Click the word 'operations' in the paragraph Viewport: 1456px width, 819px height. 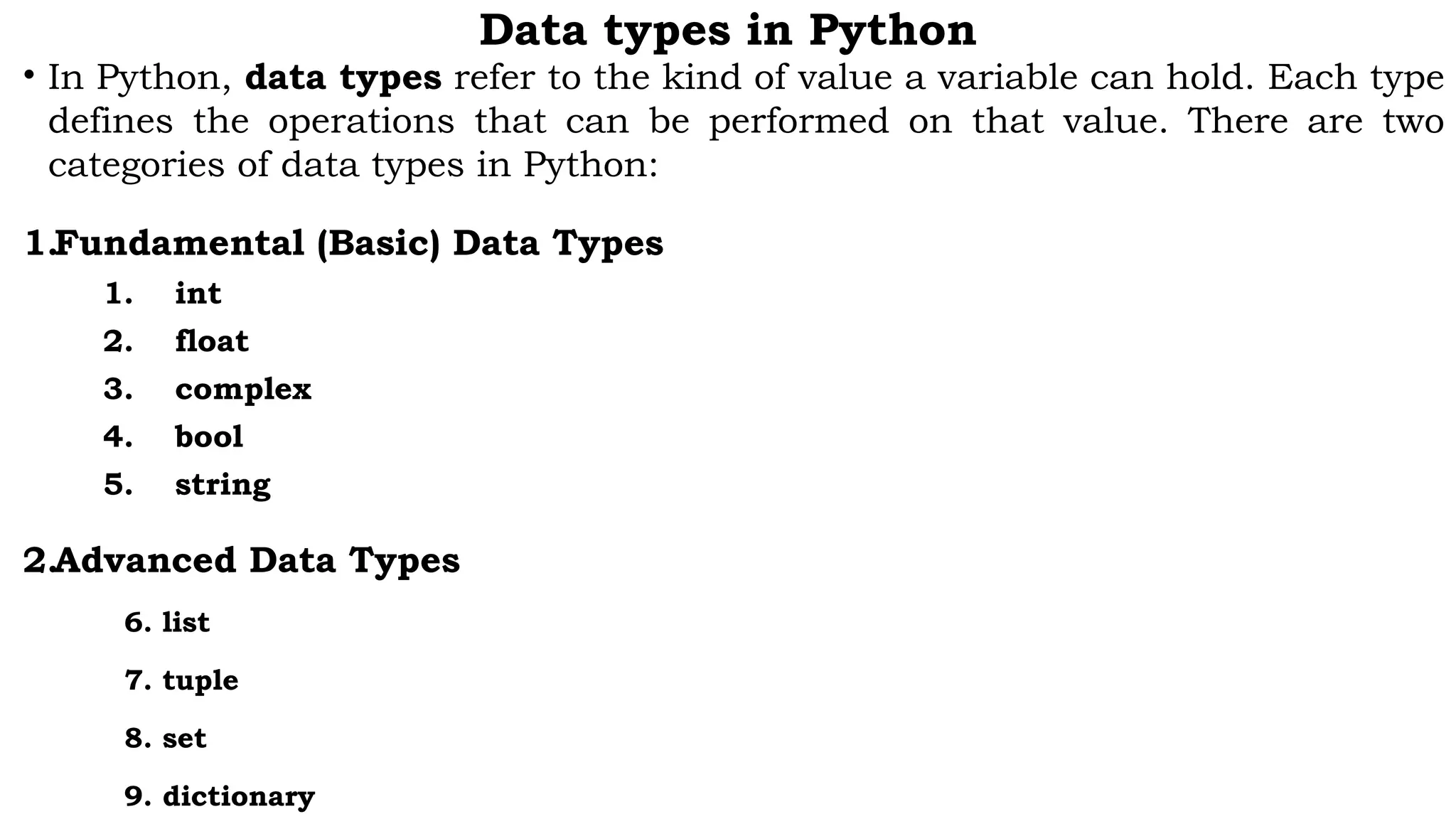tap(361, 121)
